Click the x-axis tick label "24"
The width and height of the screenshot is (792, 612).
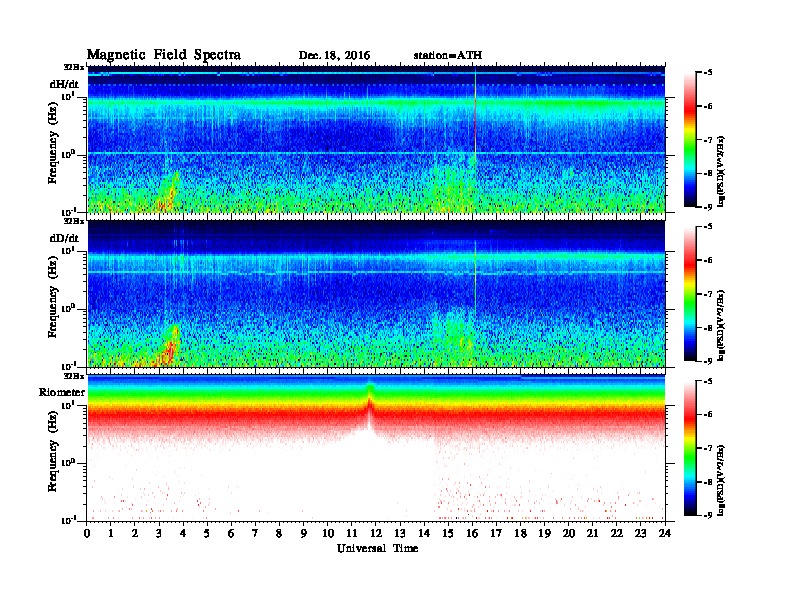point(665,533)
